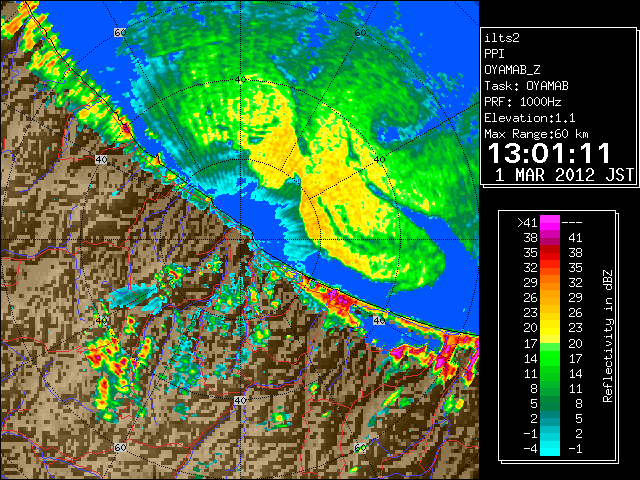
Task: Click the southwest "60" range ring label
Action: (x=120, y=448)
